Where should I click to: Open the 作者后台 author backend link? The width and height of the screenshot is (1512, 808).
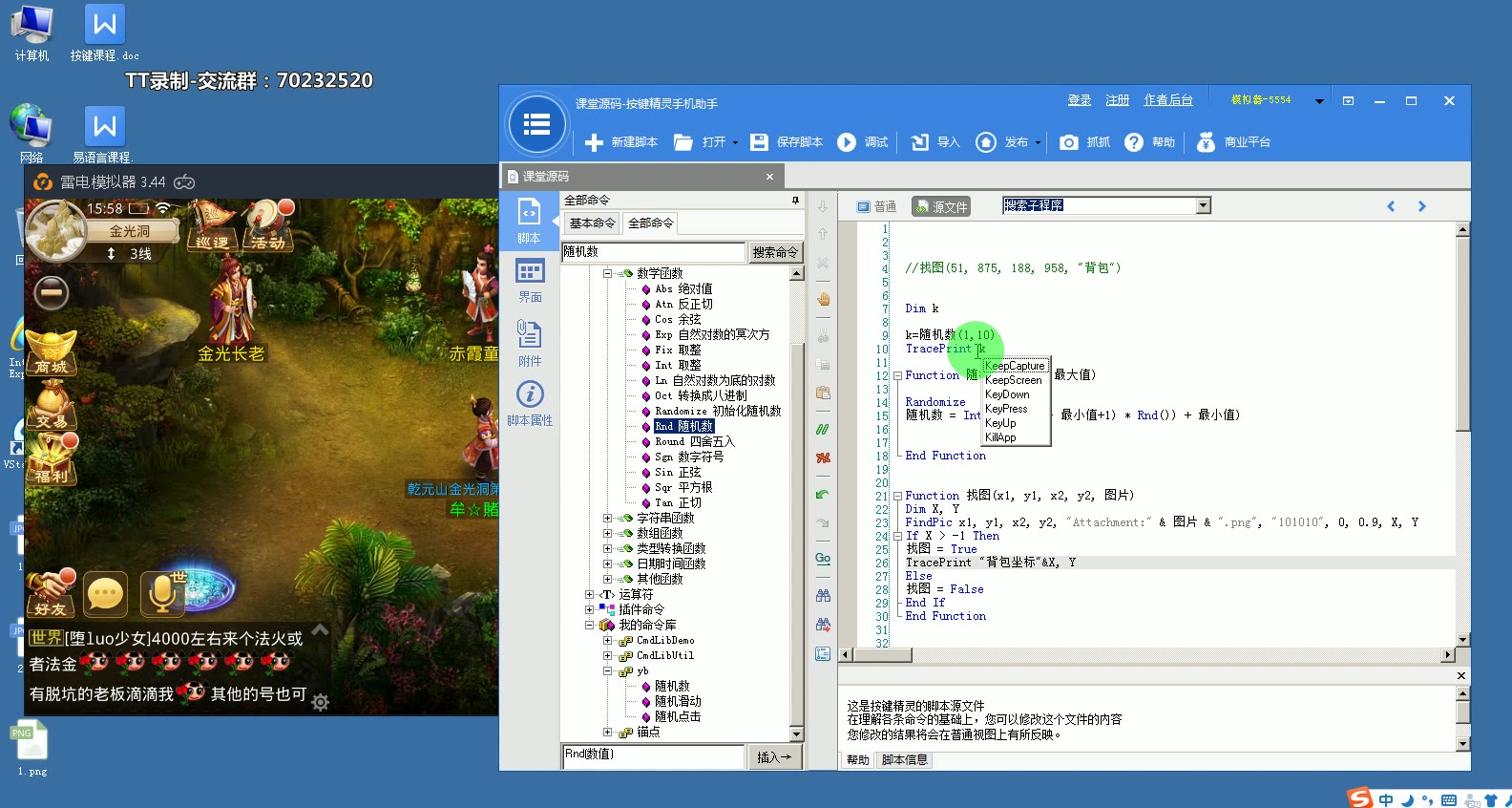1168,100
